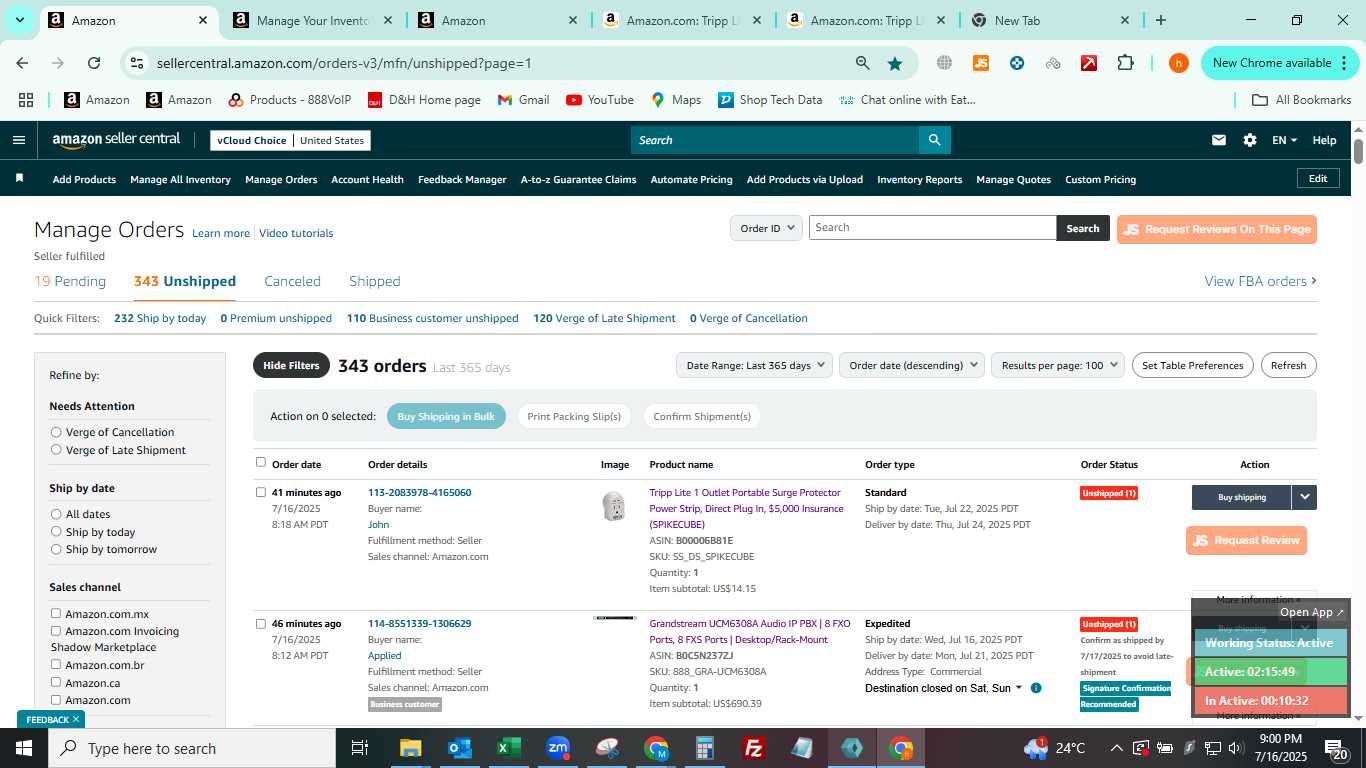This screenshot has height=768, width=1366.
Task: Open Excel from the taskbar
Action: pyautogui.click(x=508, y=748)
